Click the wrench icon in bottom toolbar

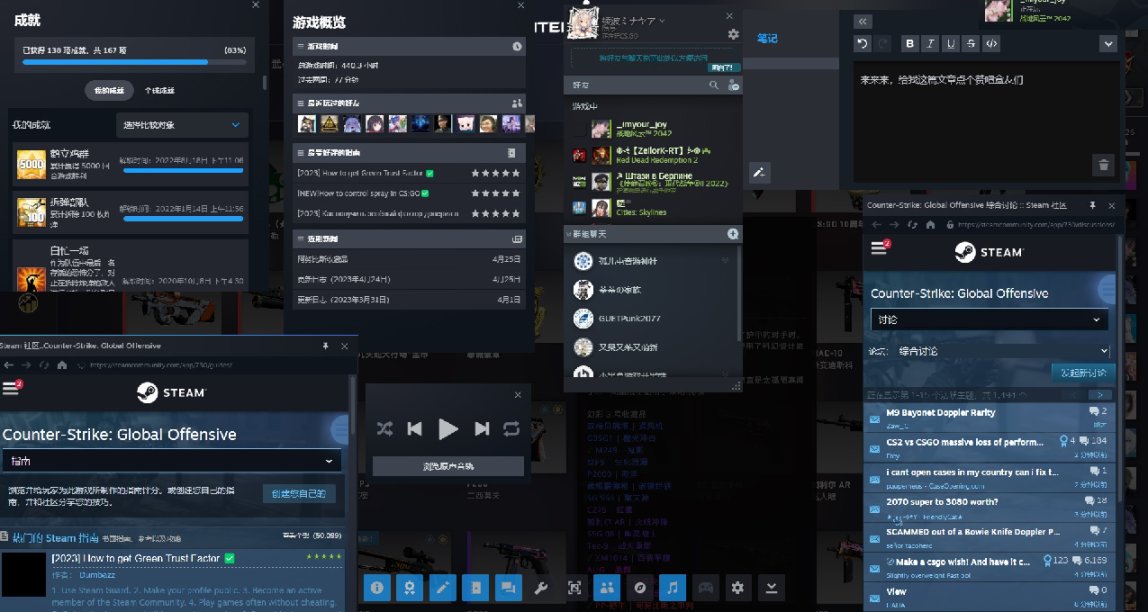[541, 588]
